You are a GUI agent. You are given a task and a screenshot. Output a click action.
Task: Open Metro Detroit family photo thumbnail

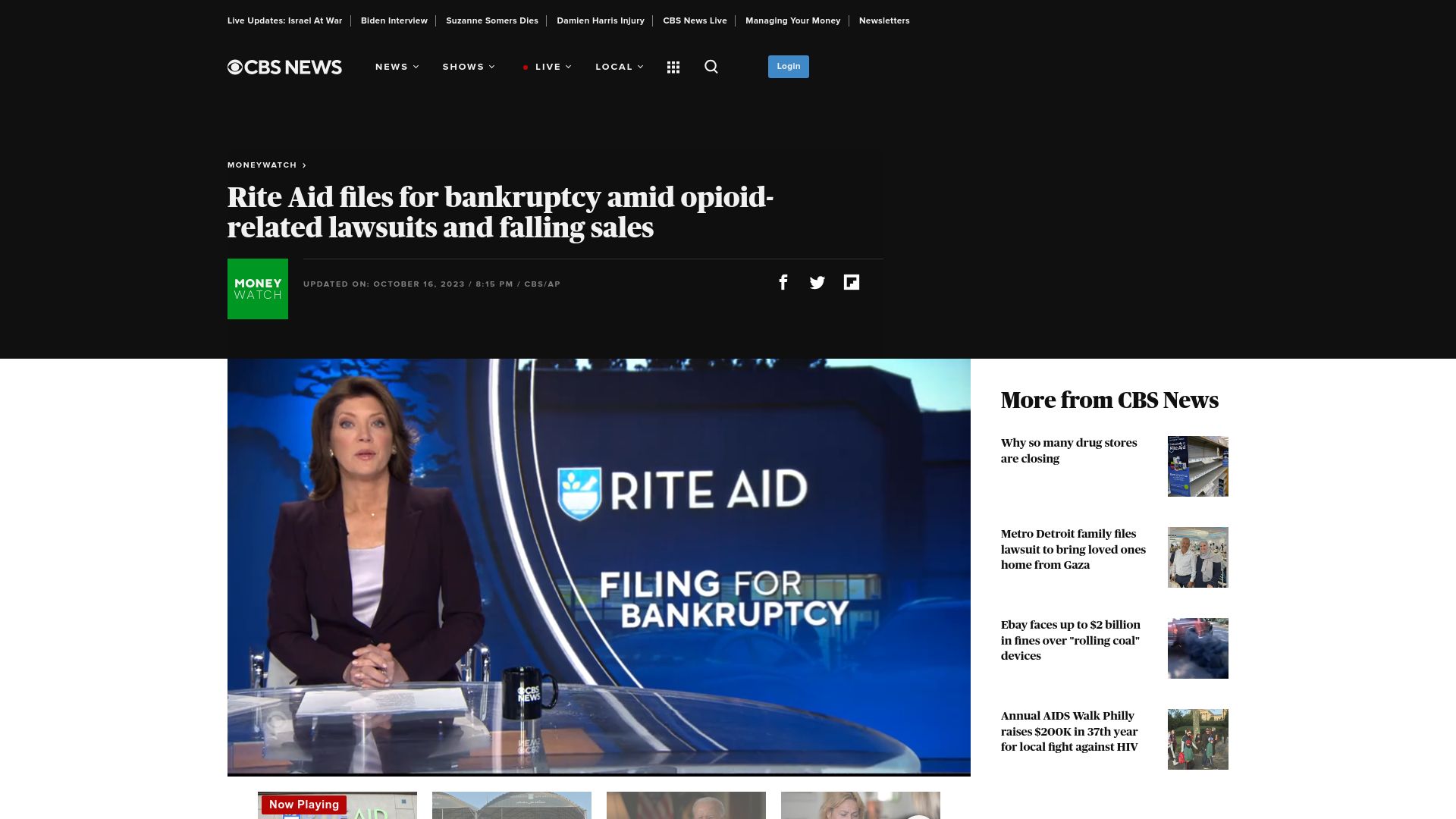pos(1198,557)
